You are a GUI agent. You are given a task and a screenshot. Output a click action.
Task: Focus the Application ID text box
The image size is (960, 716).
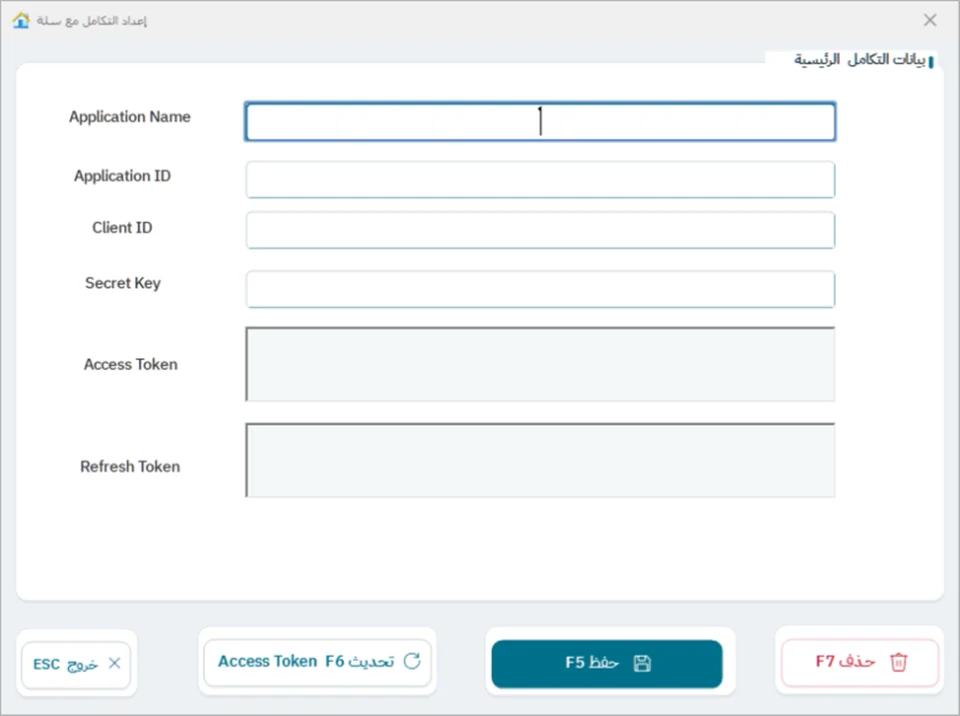point(540,179)
